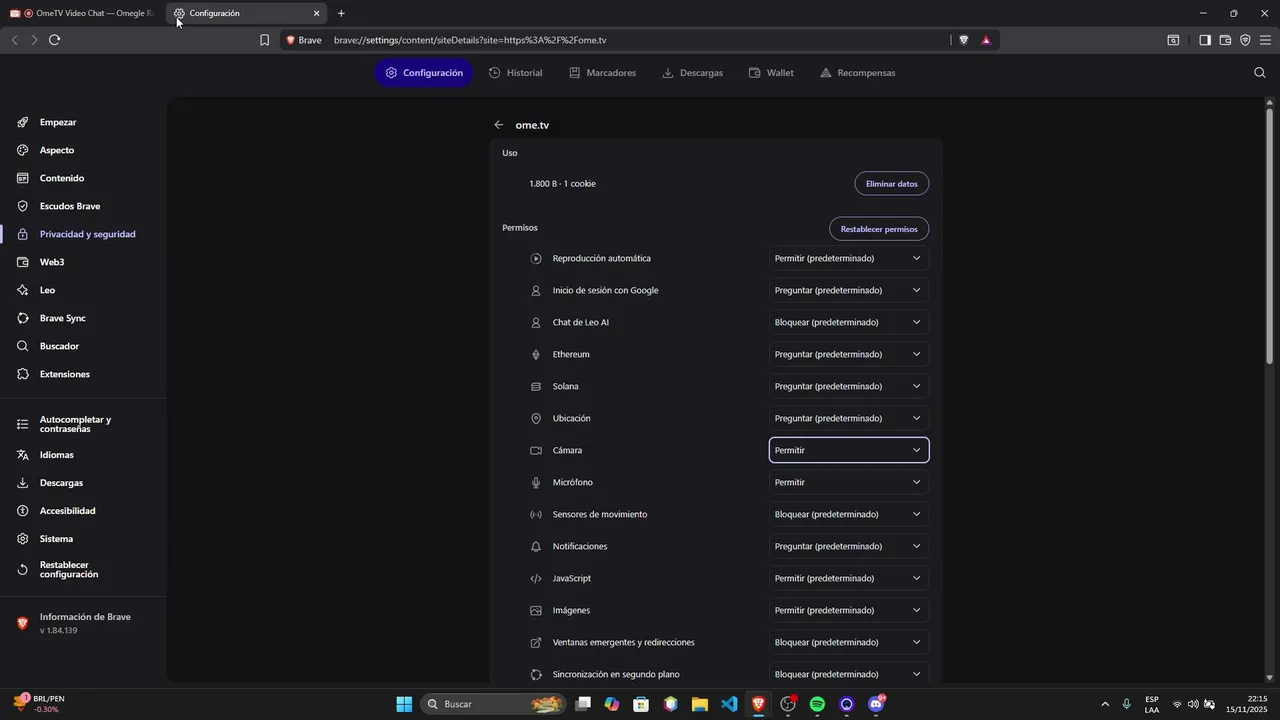
Task: Open the Marcadores section
Action: click(x=603, y=73)
